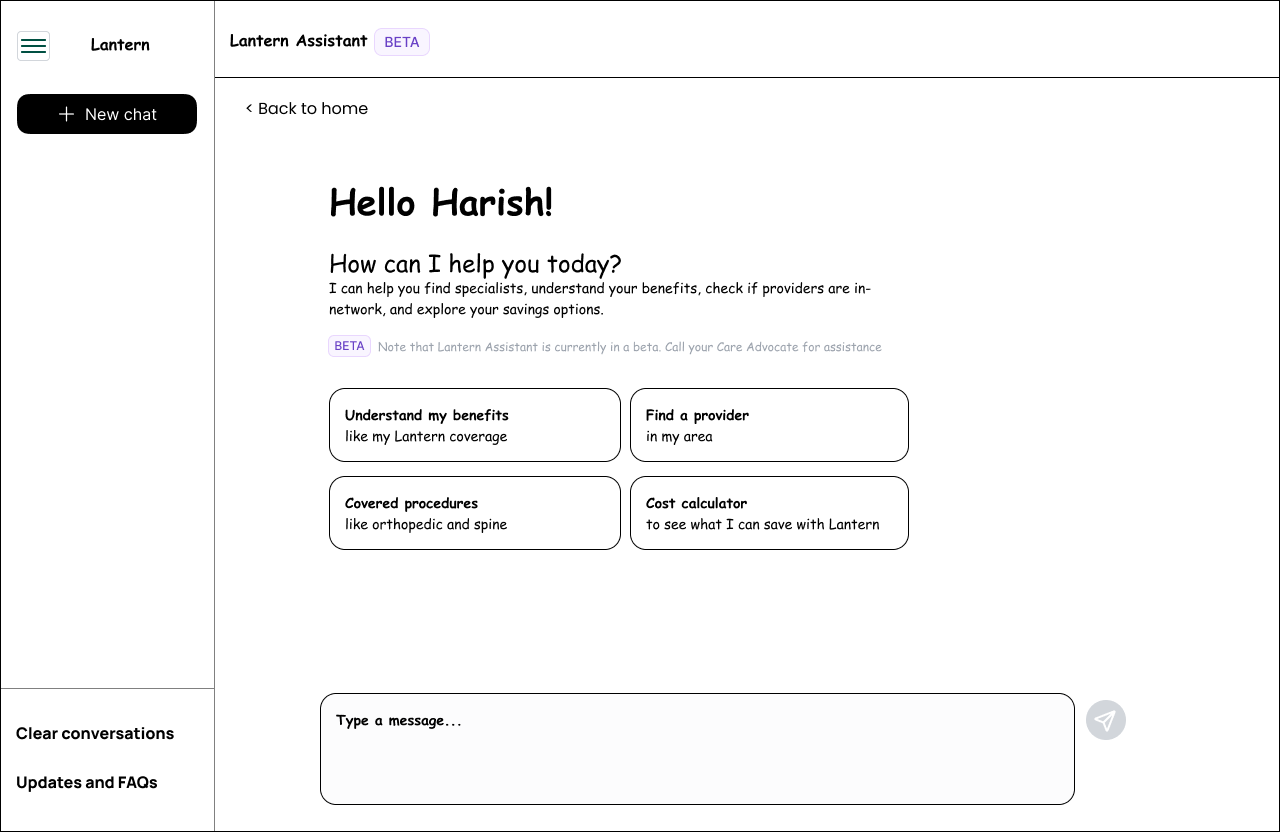Select the Understand my benefits card
The image size is (1280, 832).
475,425
